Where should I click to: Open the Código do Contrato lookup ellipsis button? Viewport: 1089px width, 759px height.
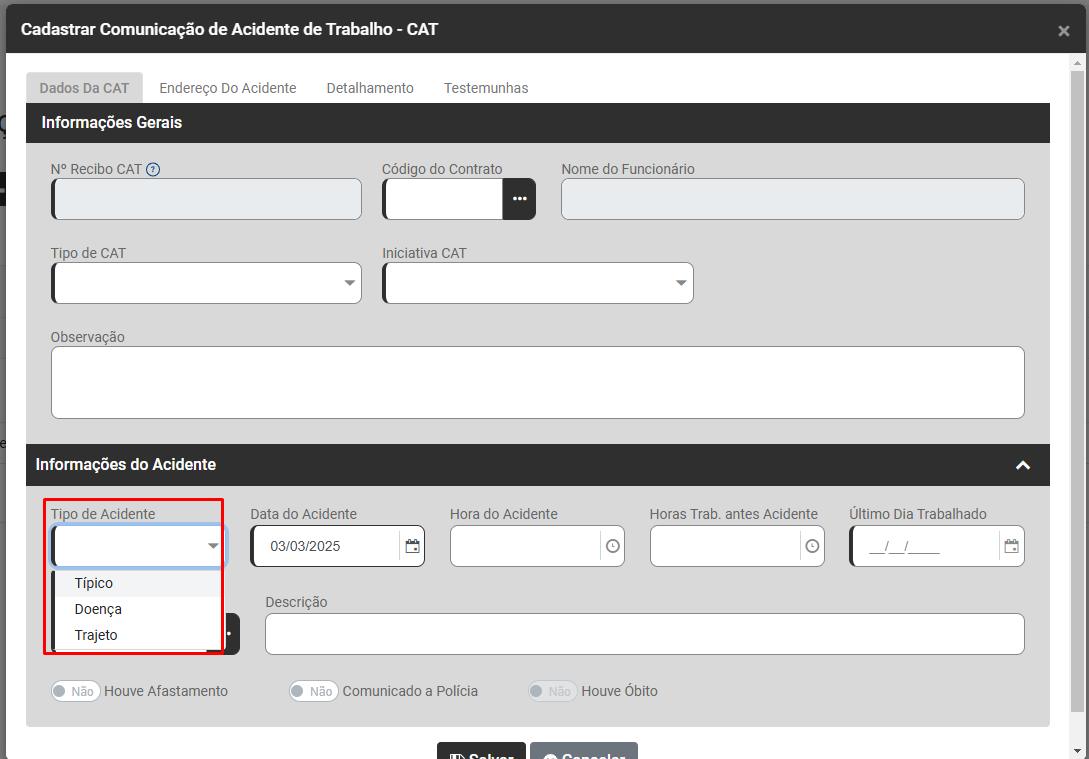[x=519, y=199]
